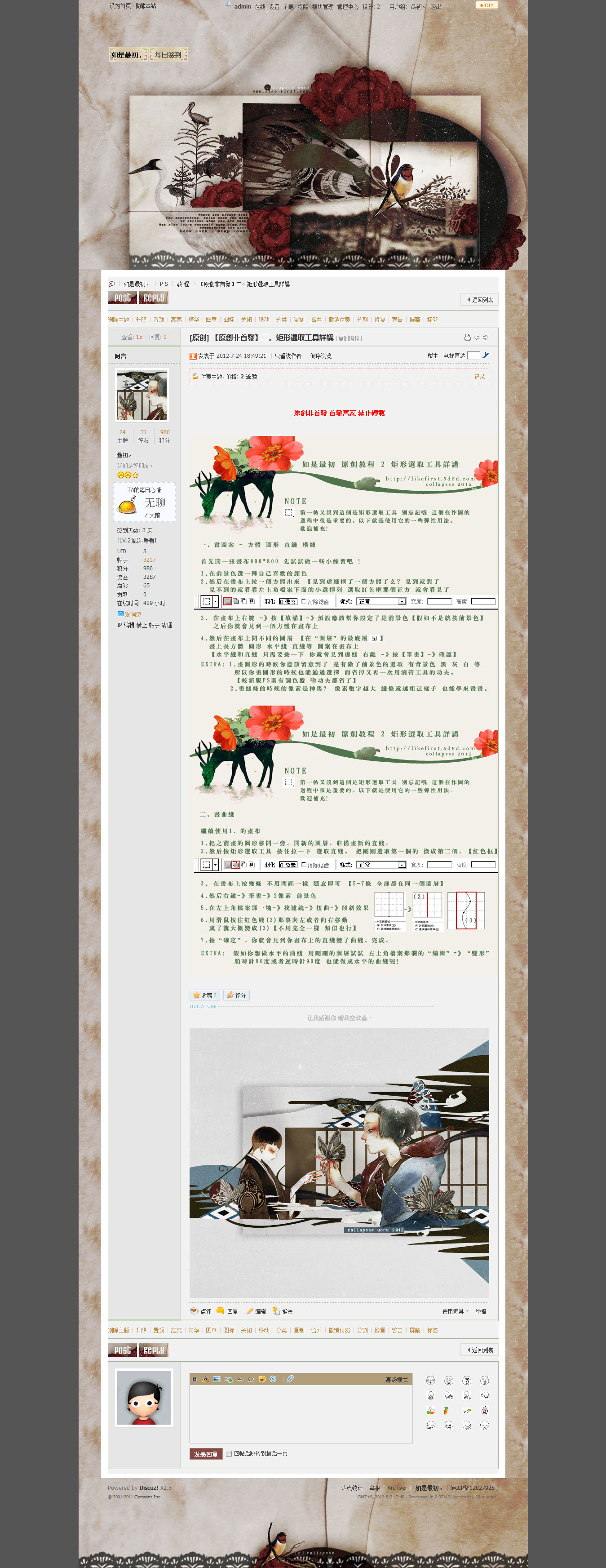This screenshot has width=606, height=1568.
Task: Open smiley picker in reply editor
Action: [261, 1379]
